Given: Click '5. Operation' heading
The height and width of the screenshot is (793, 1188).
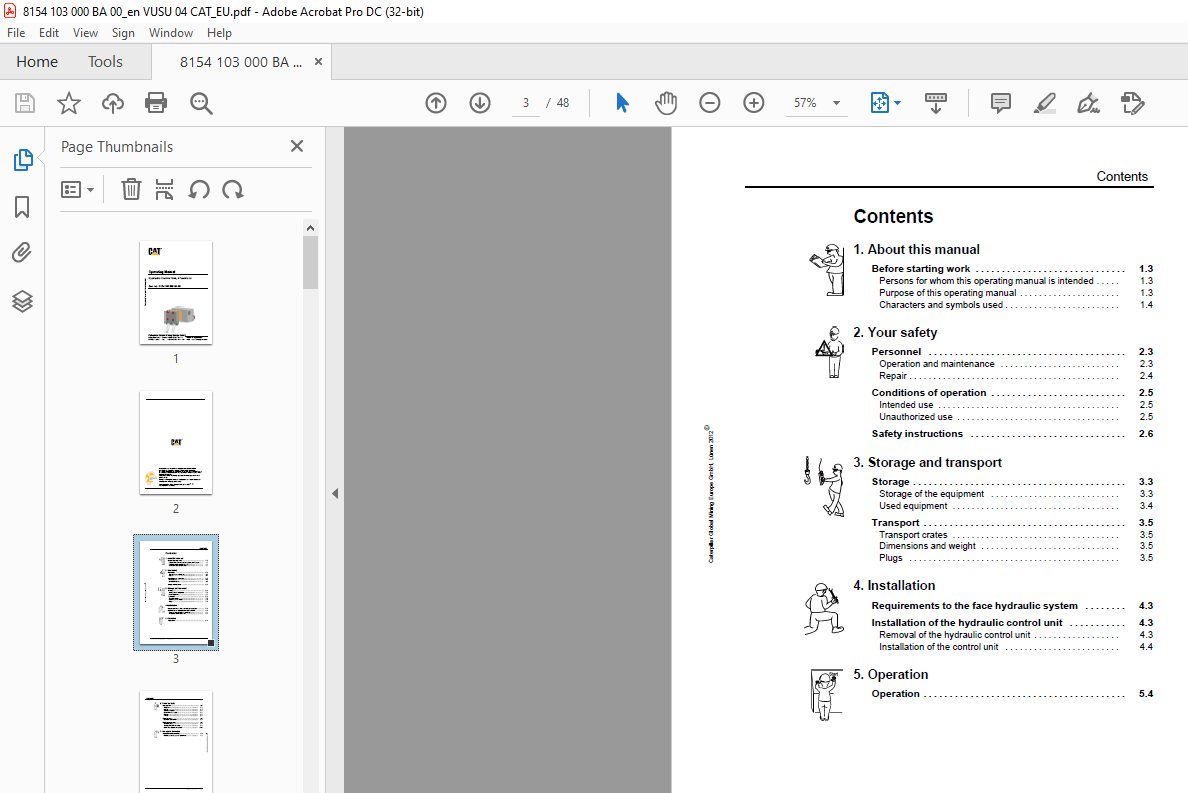Looking at the screenshot, I should pos(890,674).
